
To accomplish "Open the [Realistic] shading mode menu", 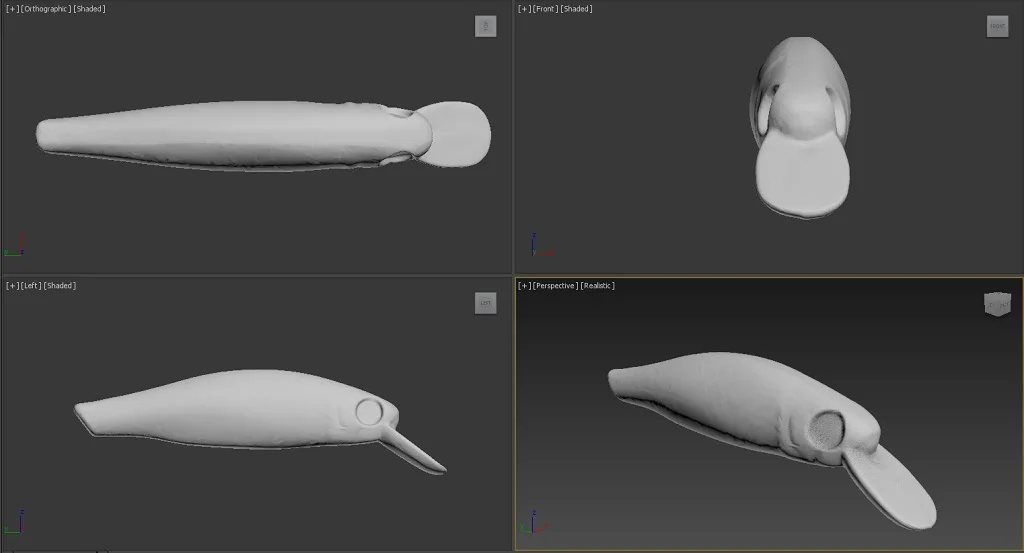I will pyautogui.click(x=598, y=286).
